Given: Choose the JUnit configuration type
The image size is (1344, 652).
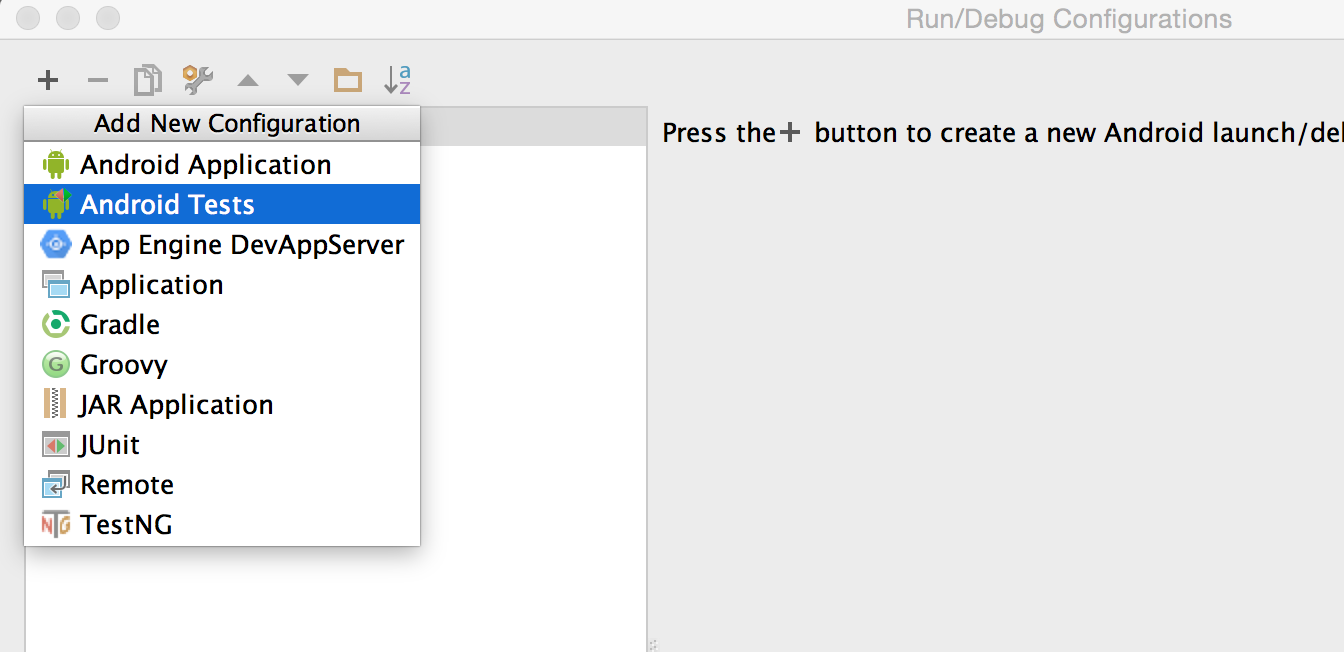Looking at the screenshot, I should point(110,444).
